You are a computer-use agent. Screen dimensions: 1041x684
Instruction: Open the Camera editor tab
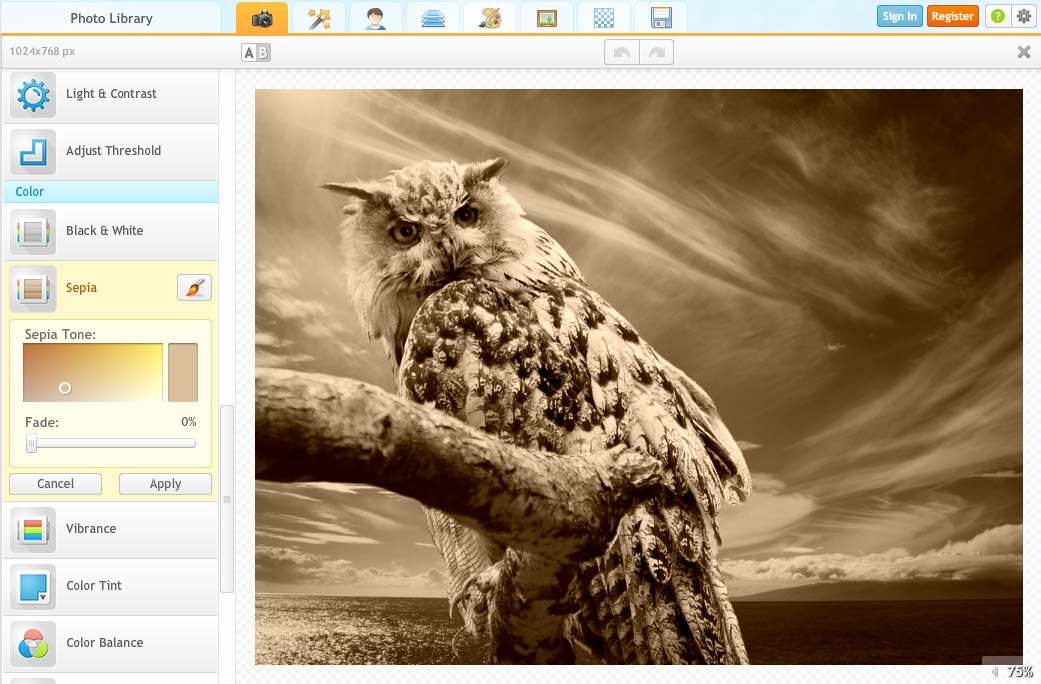[x=261, y=17]
